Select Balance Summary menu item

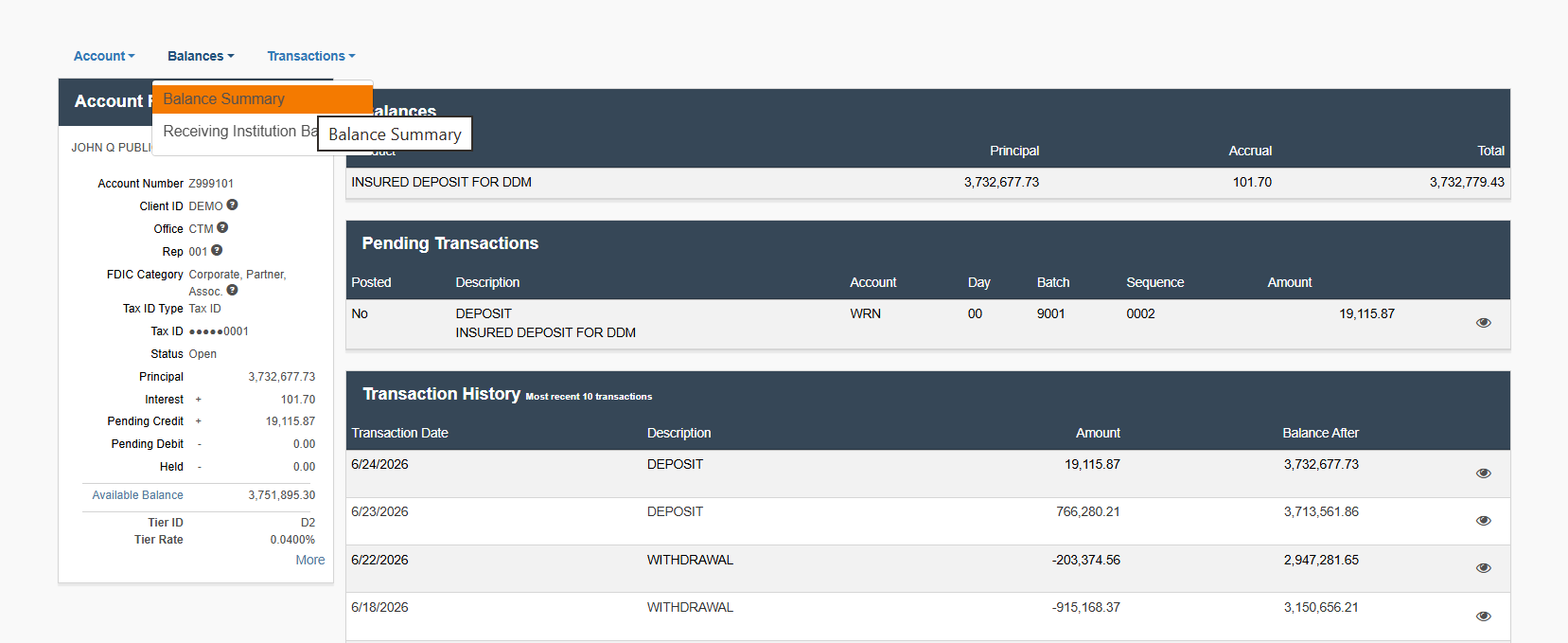[x=262, y=98]
